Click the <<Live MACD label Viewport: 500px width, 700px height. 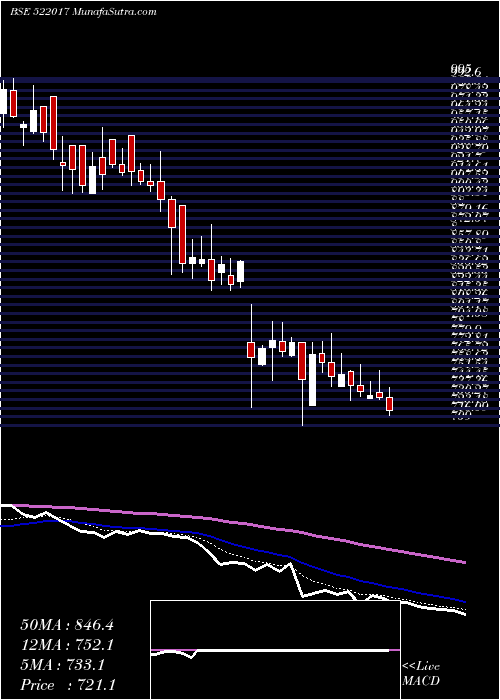421,674
